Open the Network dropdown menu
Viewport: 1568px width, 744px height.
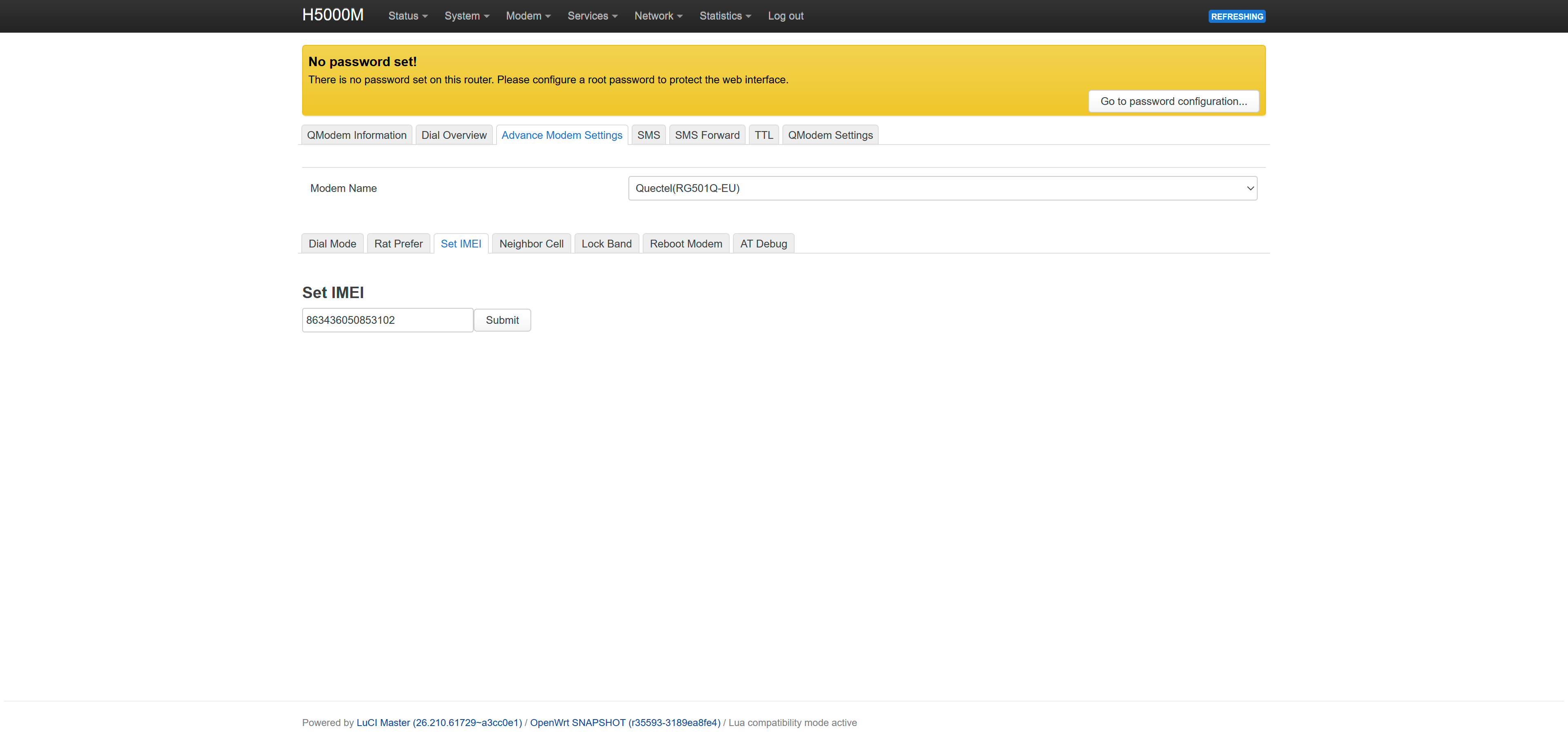(658, 16)
